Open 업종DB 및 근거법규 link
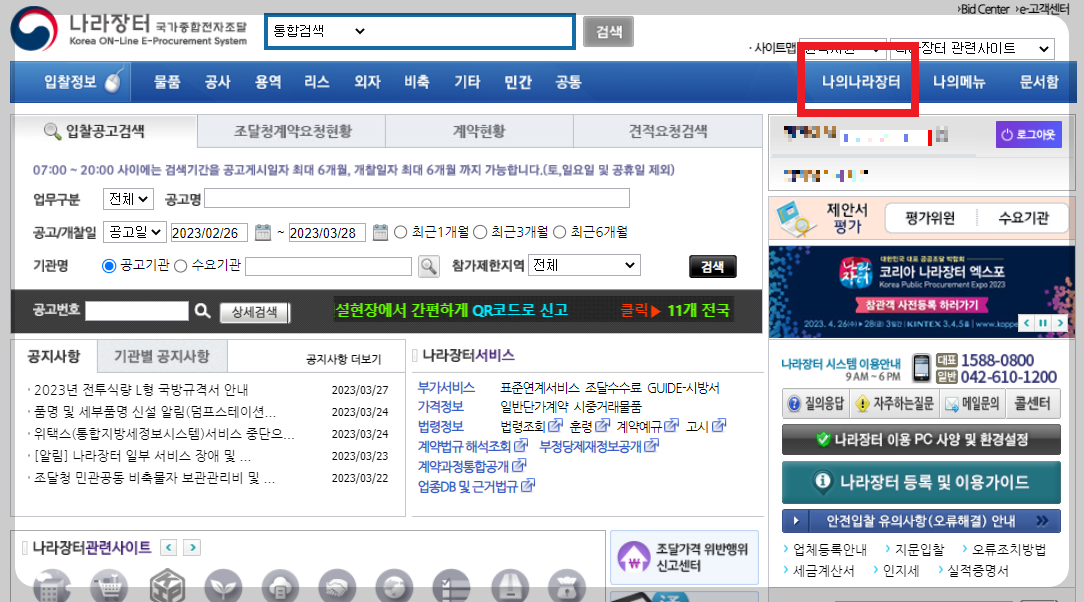Image resolution: width=1084 pixels, height=602 pixels. tap(476, 487)
